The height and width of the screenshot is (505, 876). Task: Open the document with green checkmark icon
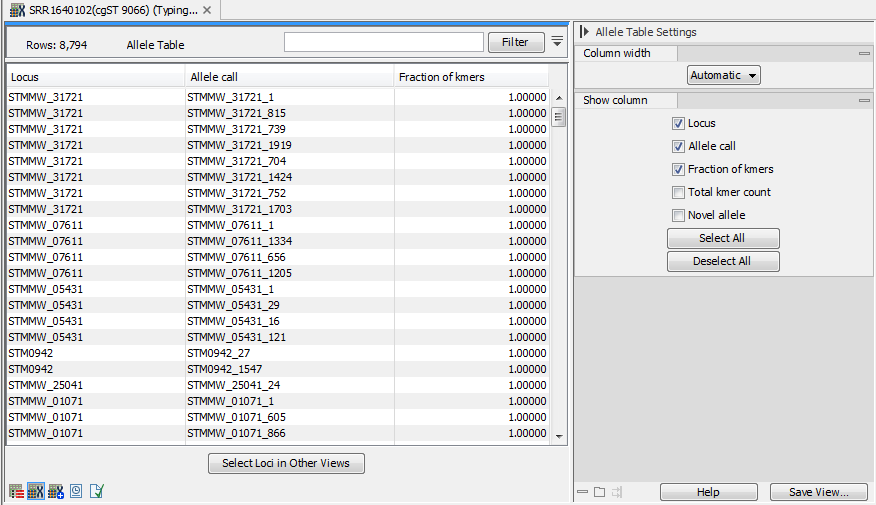96,491
